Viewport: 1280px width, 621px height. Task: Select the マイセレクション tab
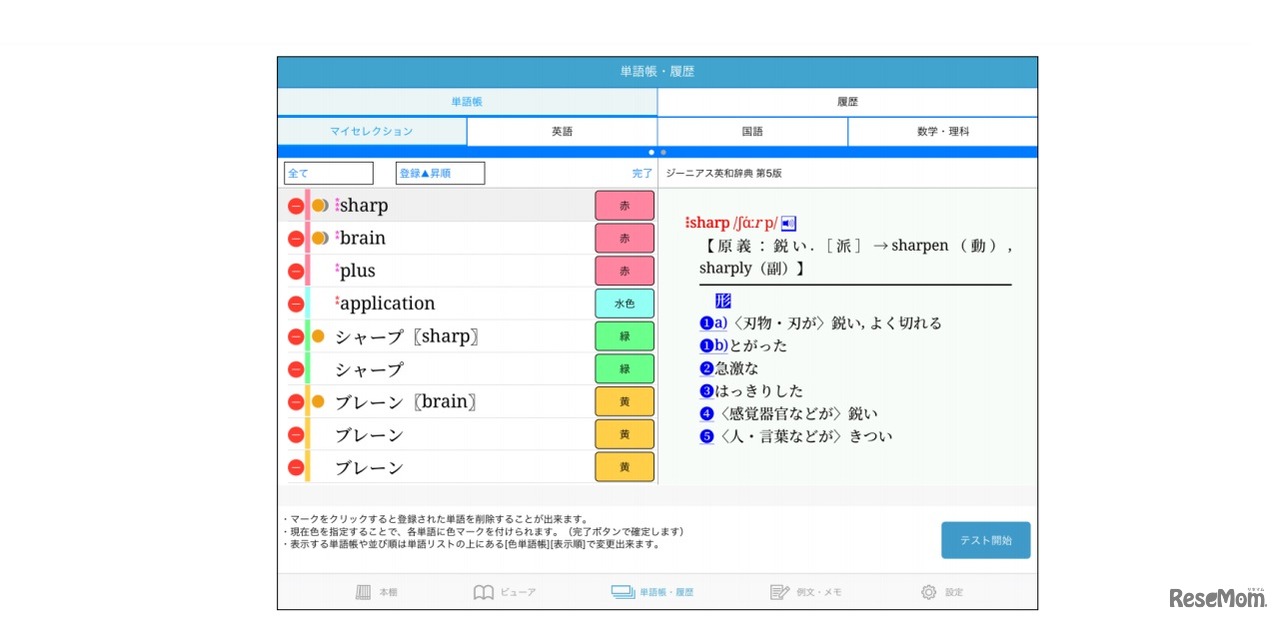[x=372, y=131]
